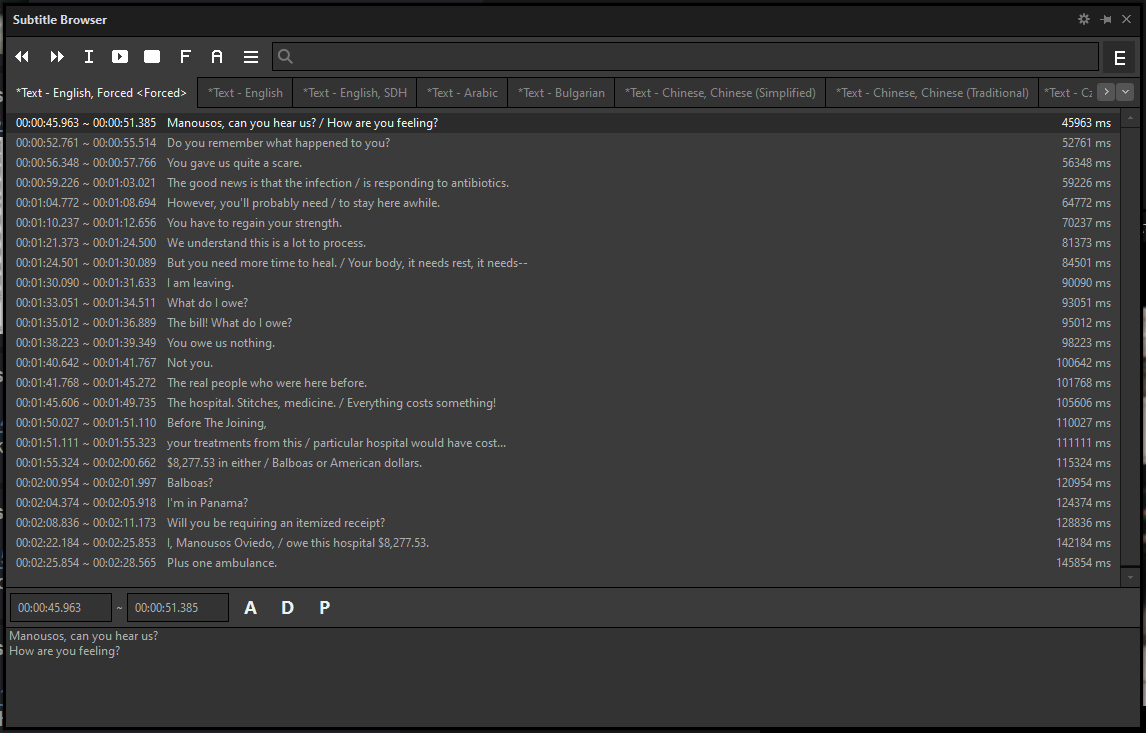The image size is (1146, 733).
Task: Click the list scrollbar up arrow
Action: point(1130,118)
